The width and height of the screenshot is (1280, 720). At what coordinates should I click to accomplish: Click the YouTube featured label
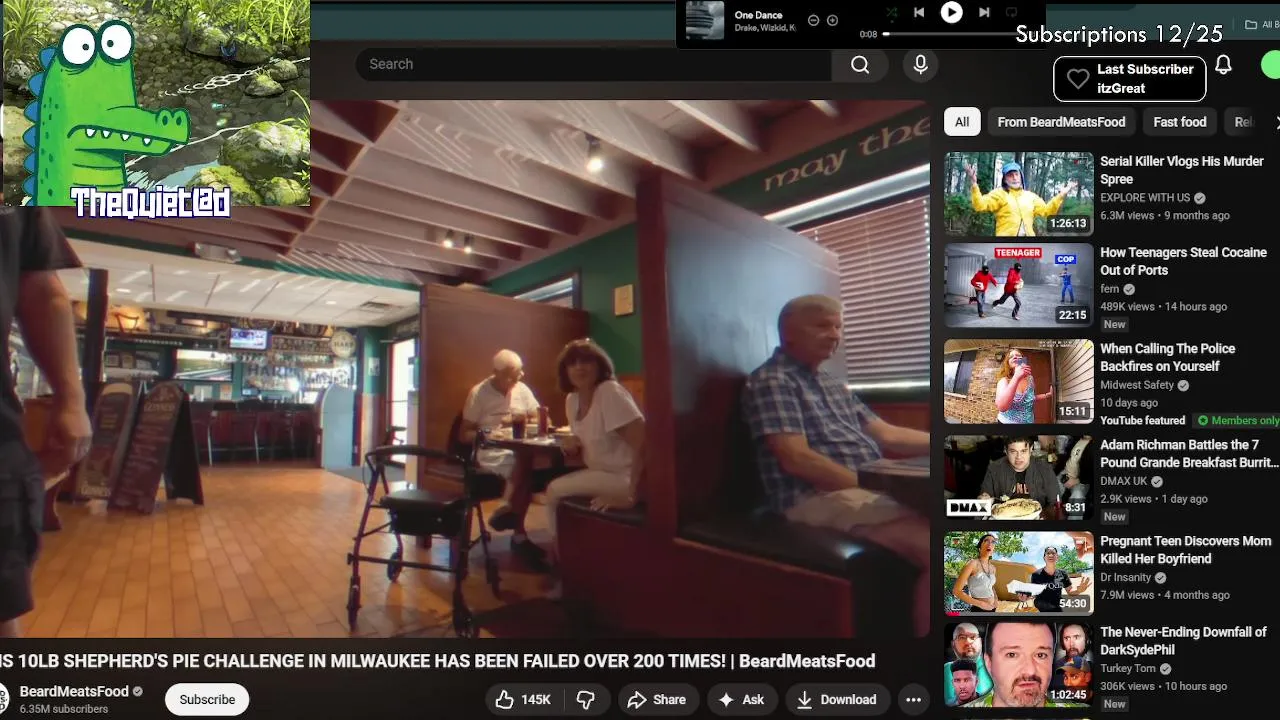click(x=1143, y=421)
